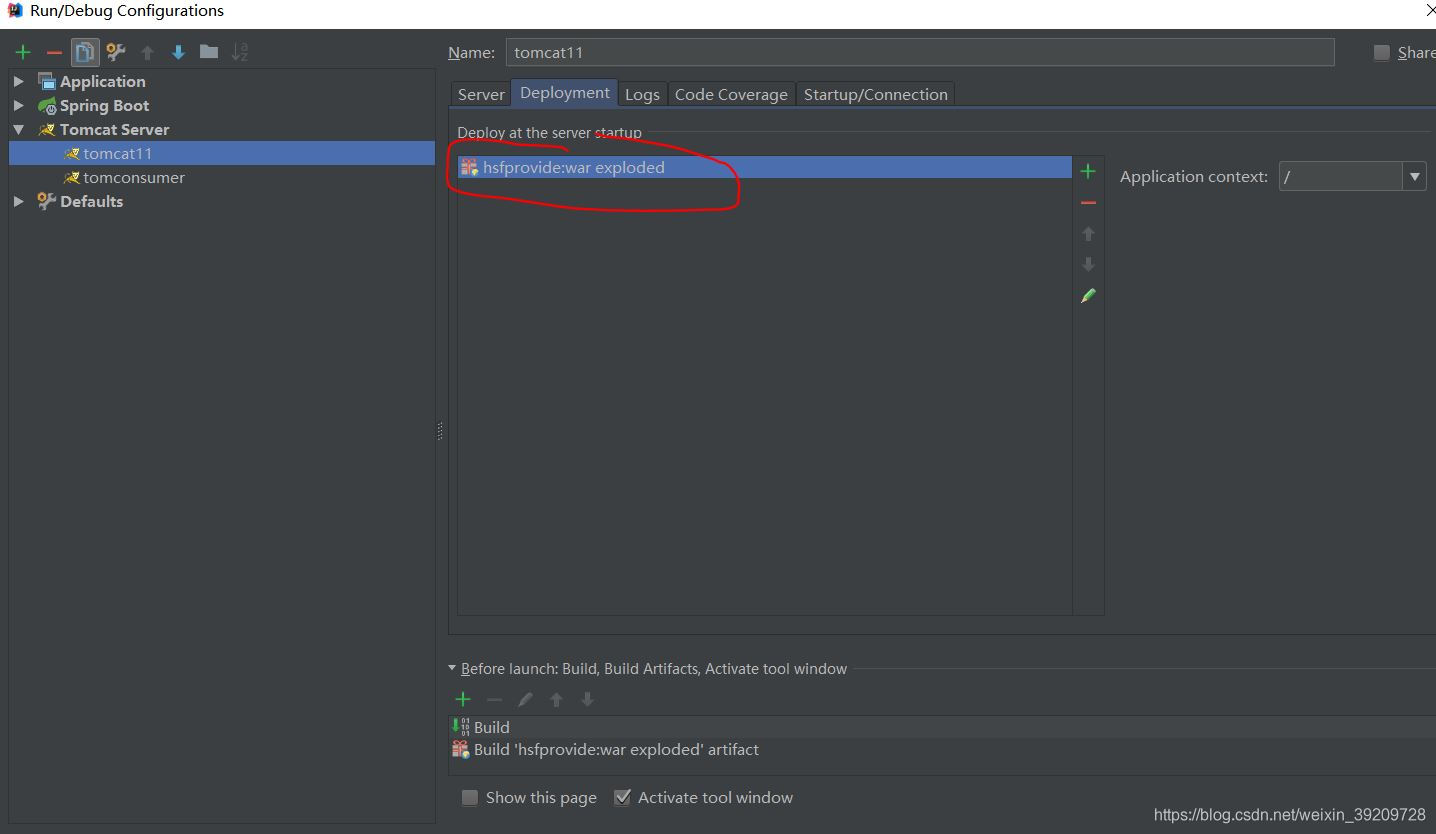Open Application context dropdown
The height and width of the screenshot is (834, 1436).
[x=1414, y=177]
